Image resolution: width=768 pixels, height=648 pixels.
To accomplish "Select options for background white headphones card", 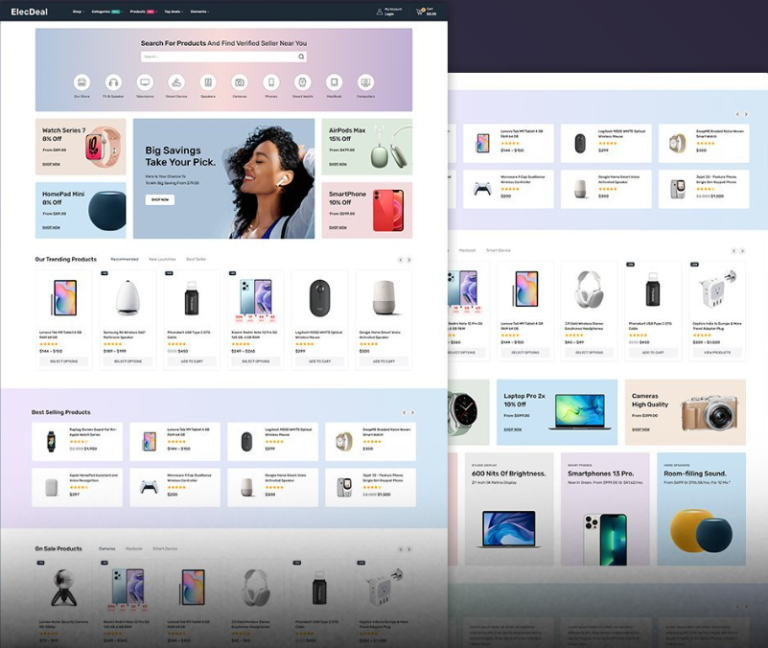I will [x=589, y=352].
